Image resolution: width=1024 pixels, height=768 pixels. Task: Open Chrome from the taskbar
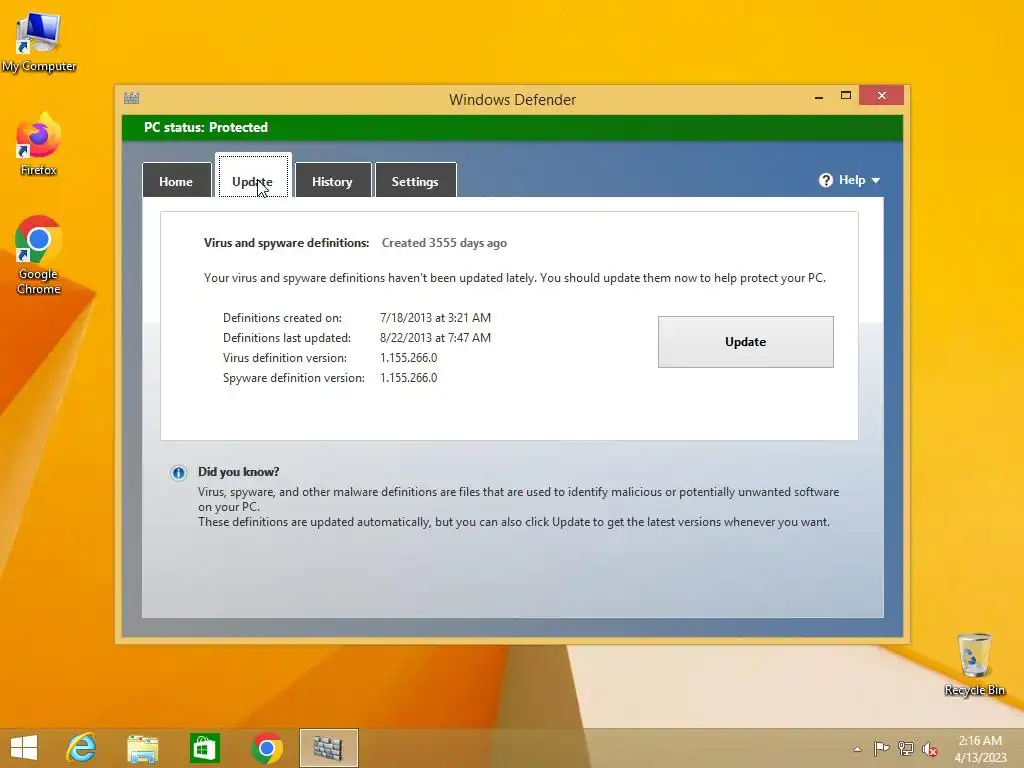pyautogui.click(x=266, y=748)
